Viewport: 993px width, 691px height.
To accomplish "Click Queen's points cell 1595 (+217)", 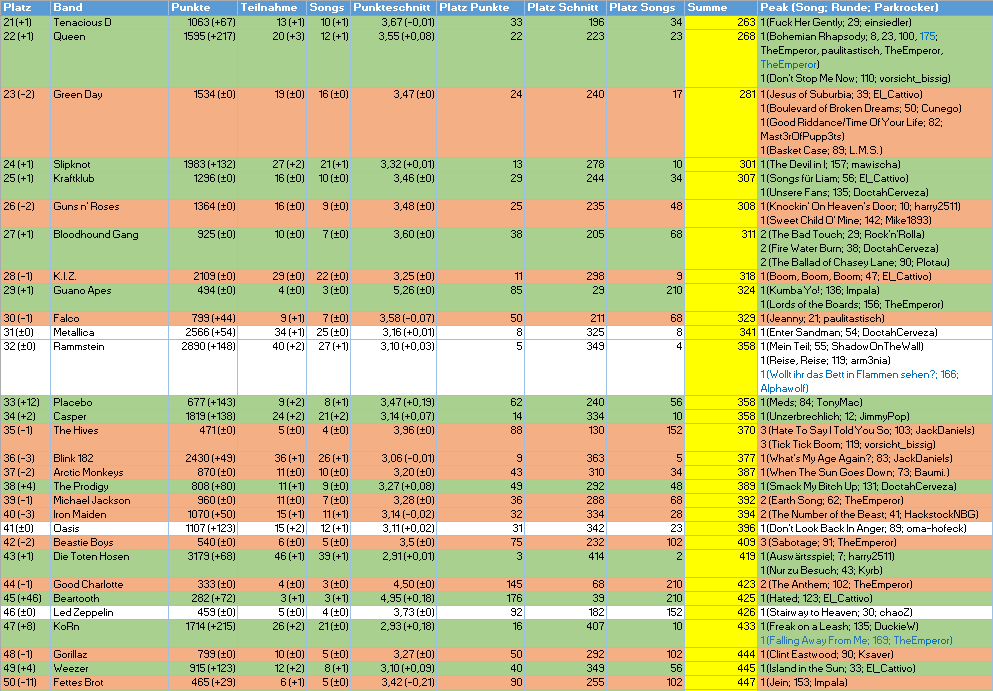I will coord(203,58).
